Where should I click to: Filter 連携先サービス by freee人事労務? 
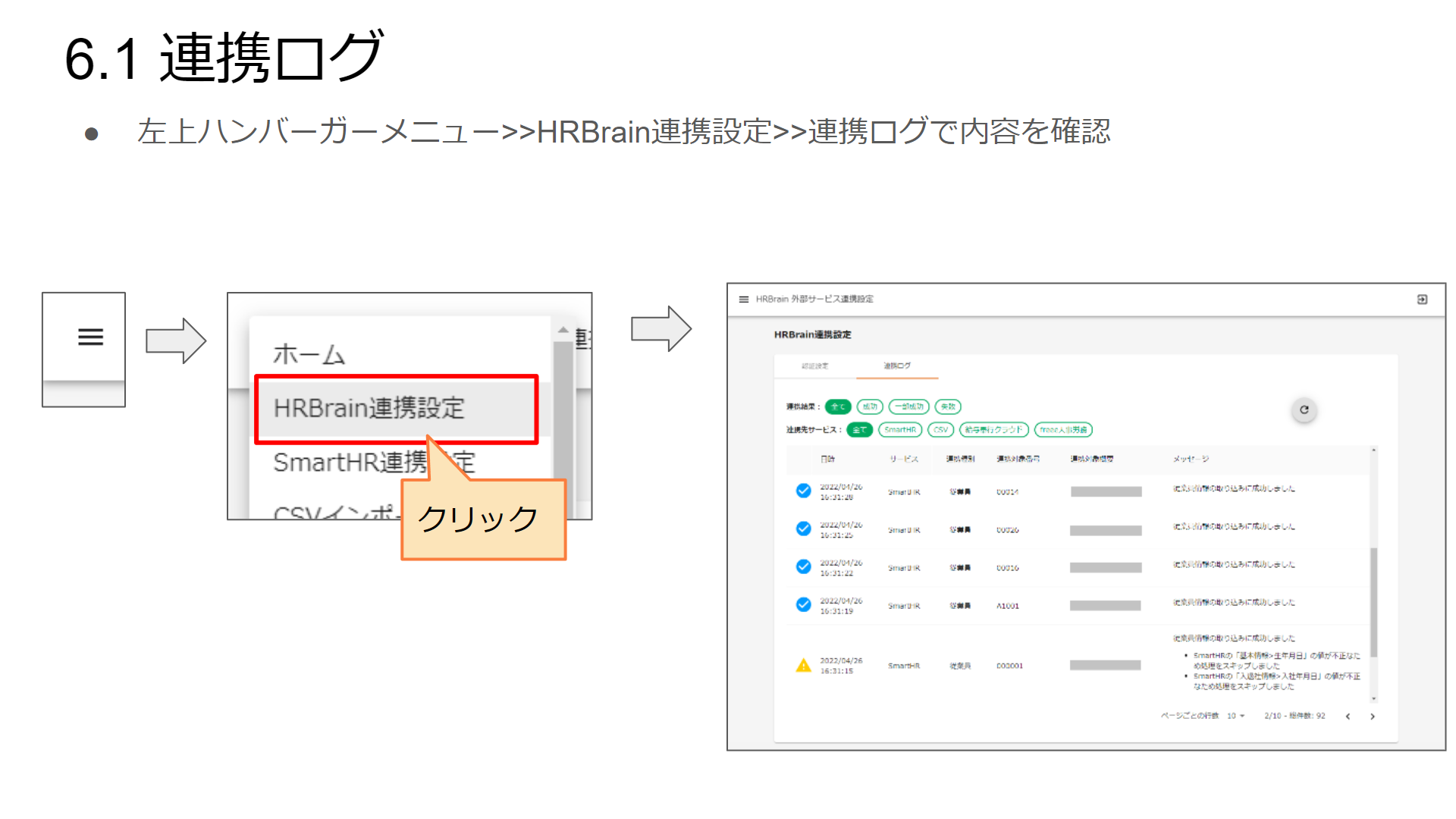pos(1063,429)
